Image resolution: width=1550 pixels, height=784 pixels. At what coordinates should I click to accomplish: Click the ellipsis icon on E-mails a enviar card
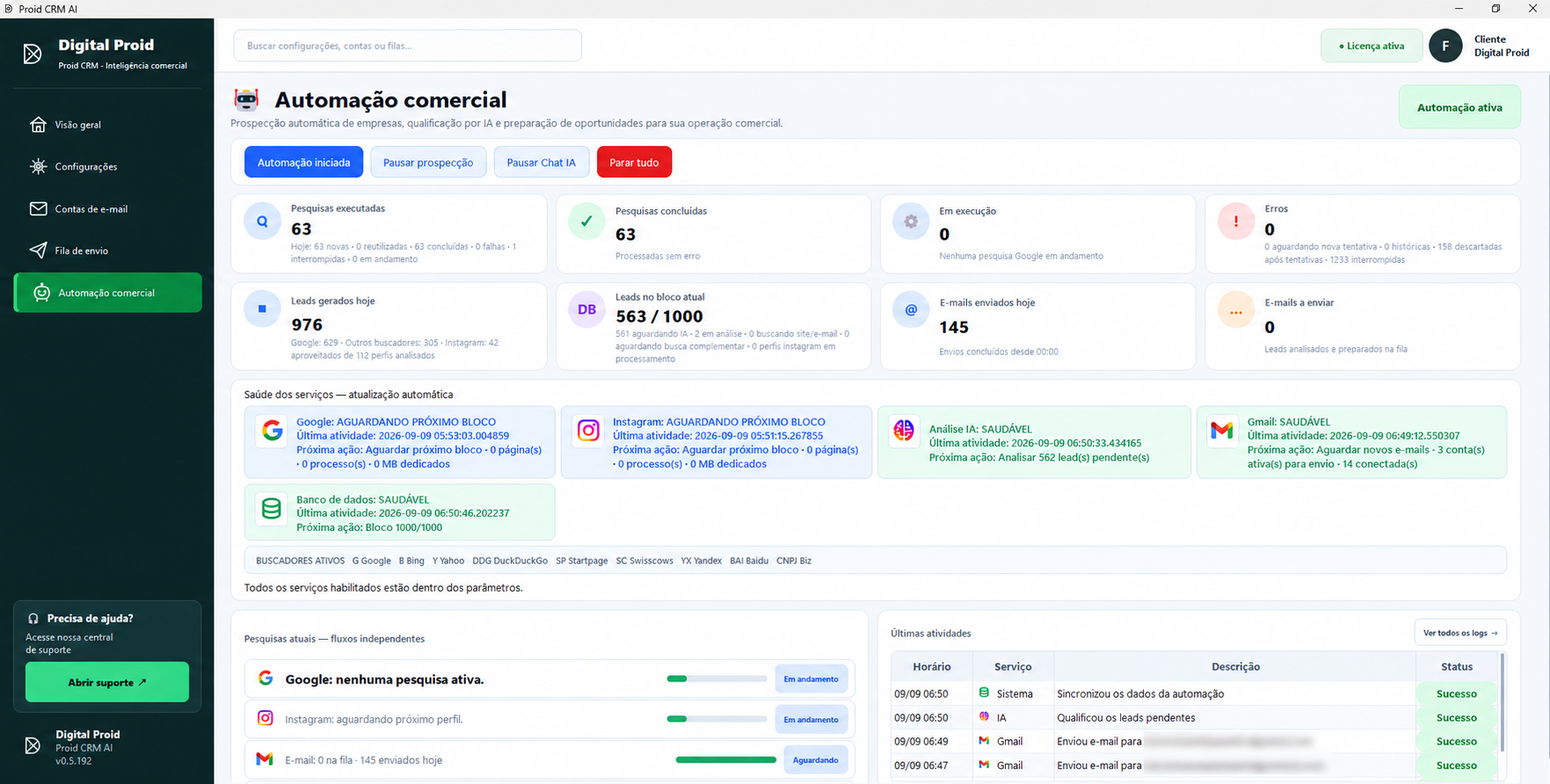1236,311
